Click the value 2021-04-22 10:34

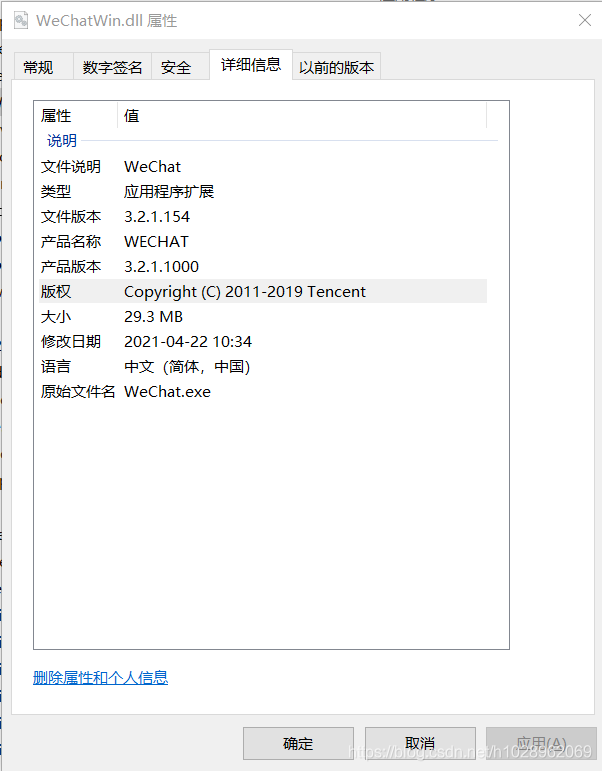tap(188, 341)
